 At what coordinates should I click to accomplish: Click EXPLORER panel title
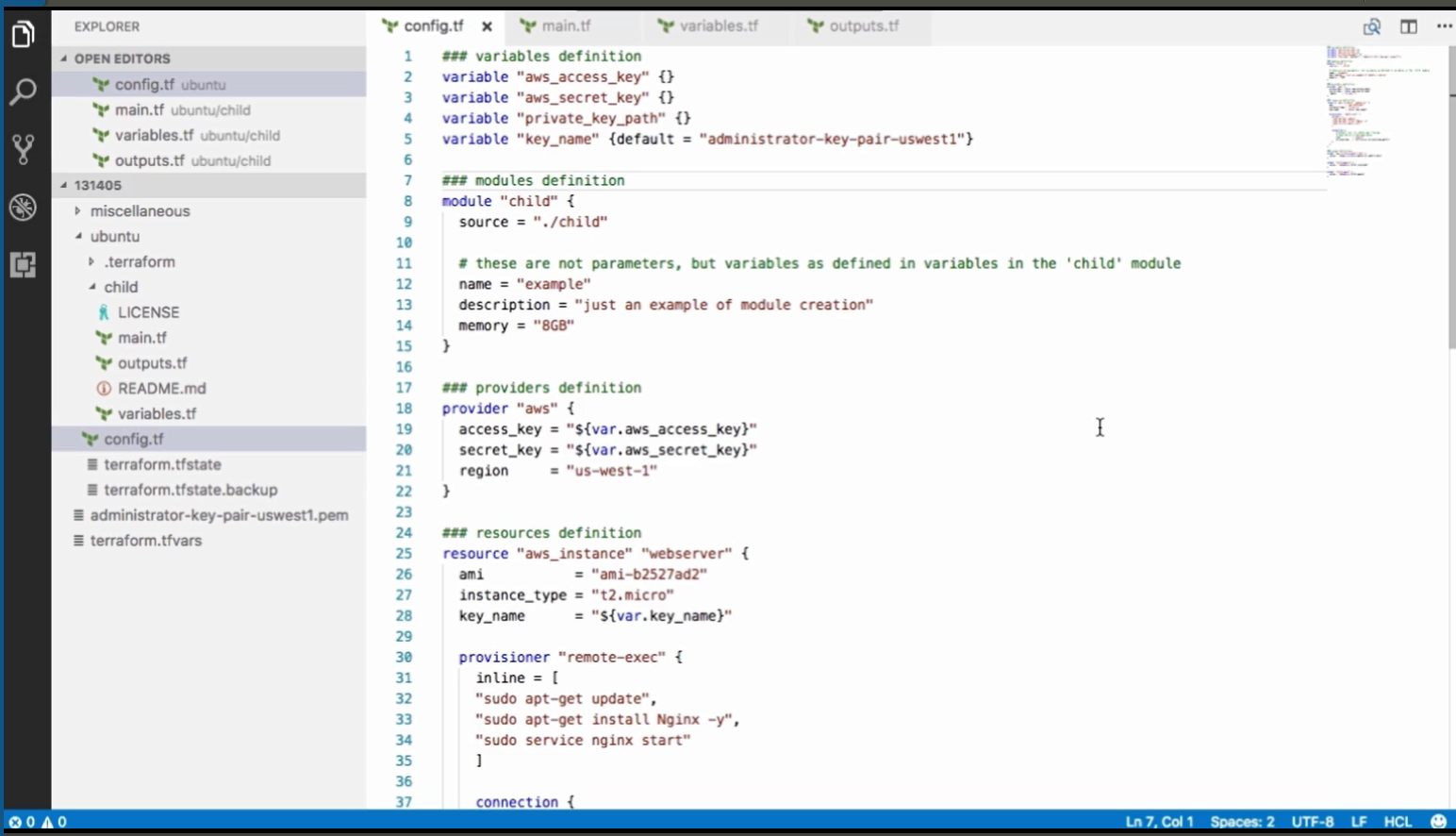coord(107,27)
